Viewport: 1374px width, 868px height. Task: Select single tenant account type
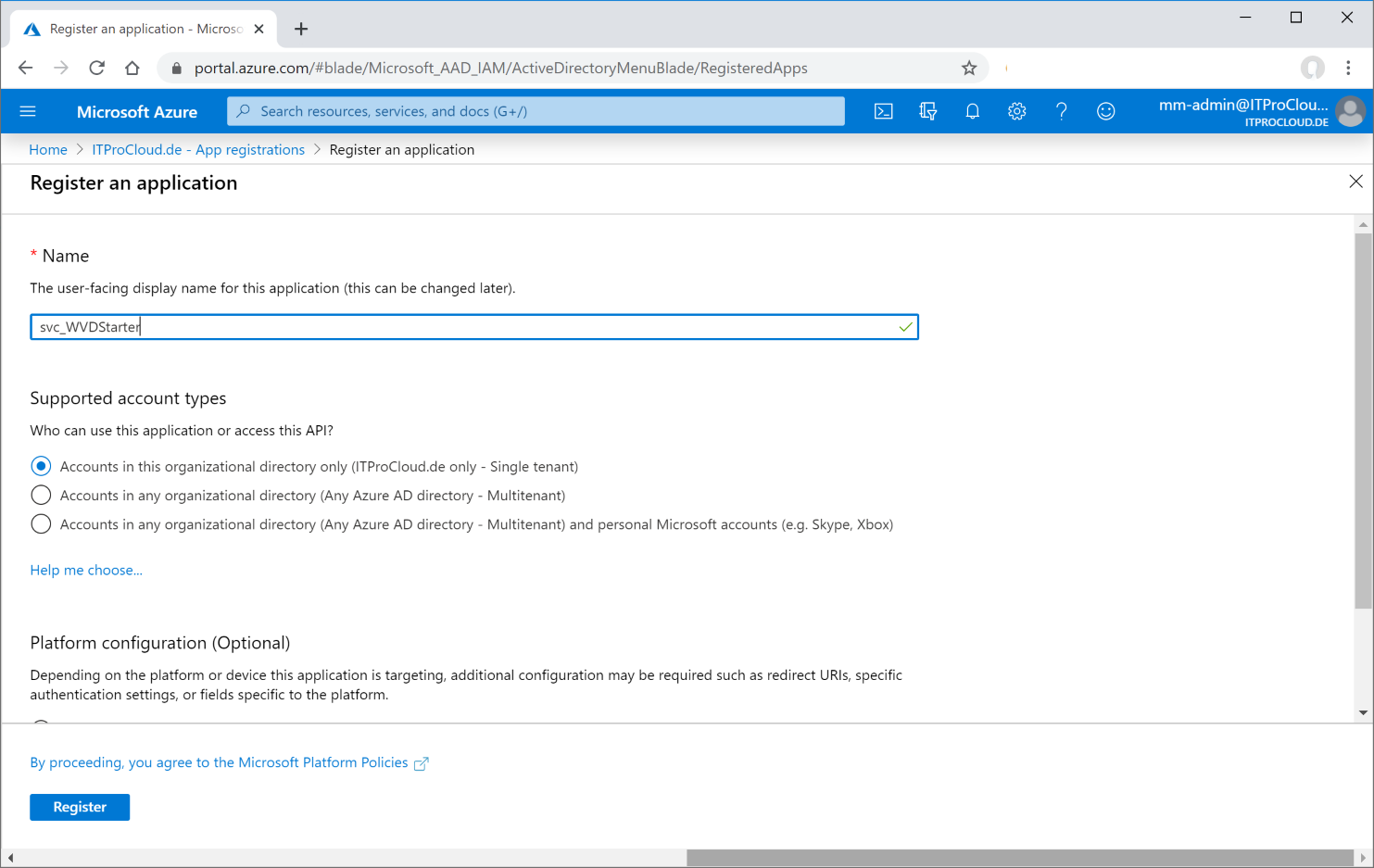point(41,466)
